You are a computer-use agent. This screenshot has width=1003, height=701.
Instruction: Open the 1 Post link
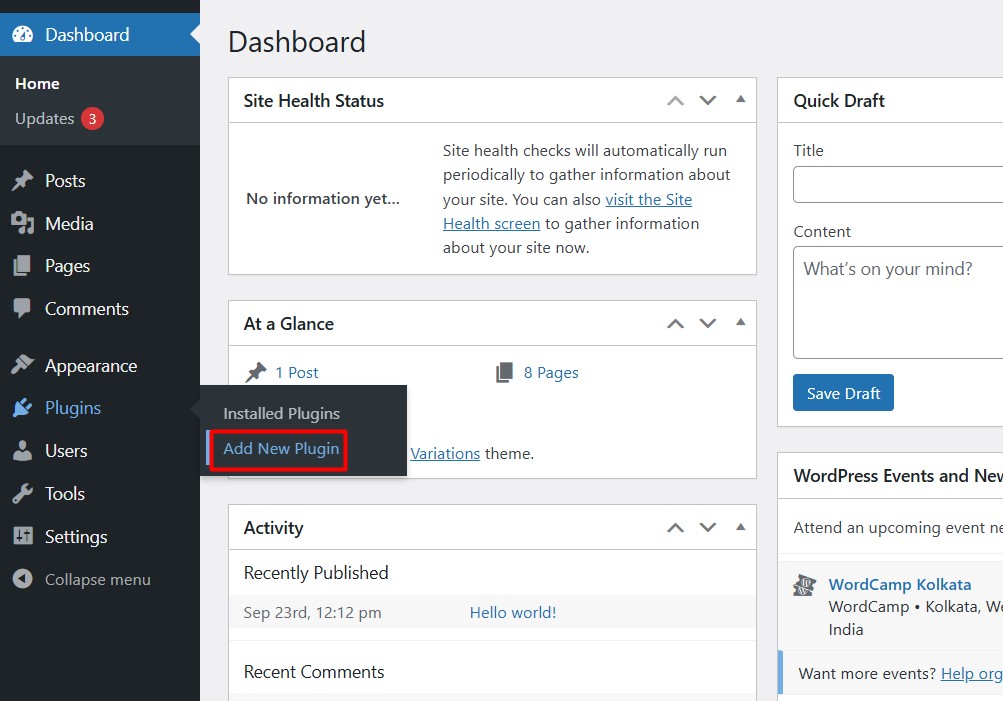tap(297, 372)
